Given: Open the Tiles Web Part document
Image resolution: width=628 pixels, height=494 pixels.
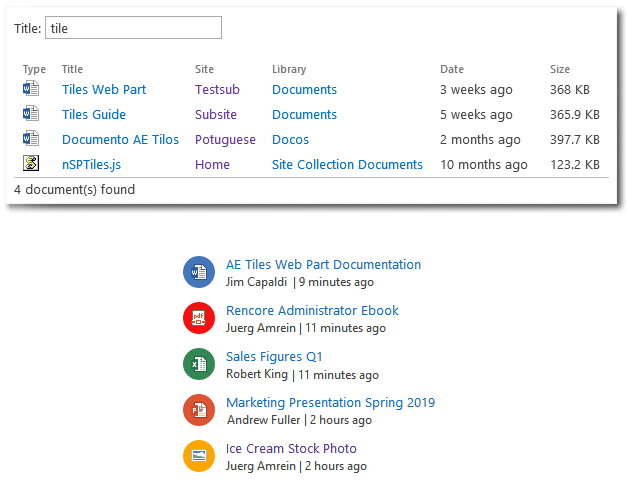Looking at the screenshot, I should [x=104, y=89].
